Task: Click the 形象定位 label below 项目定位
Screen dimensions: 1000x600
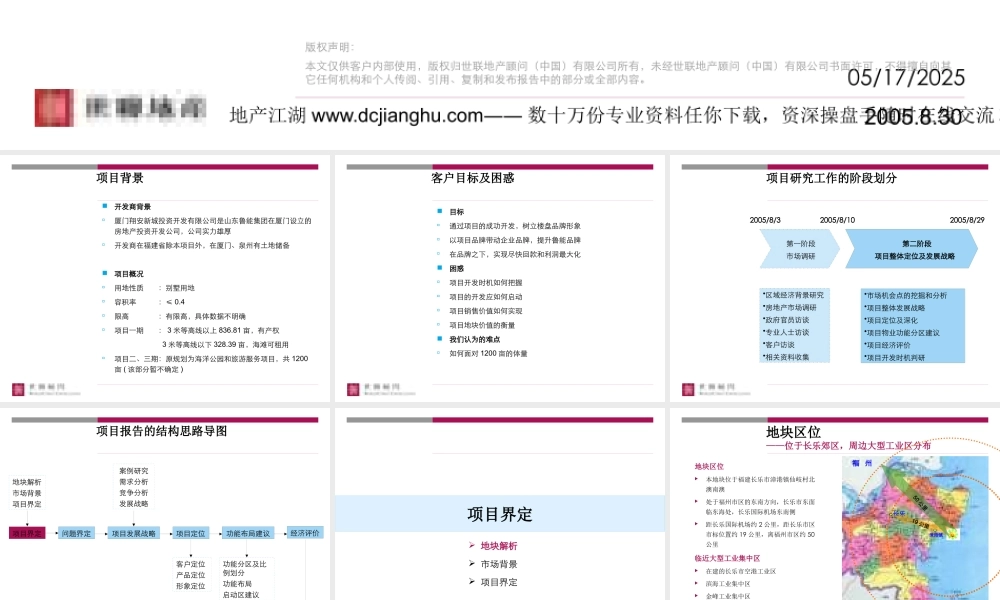Action: [x=191, y=586]
